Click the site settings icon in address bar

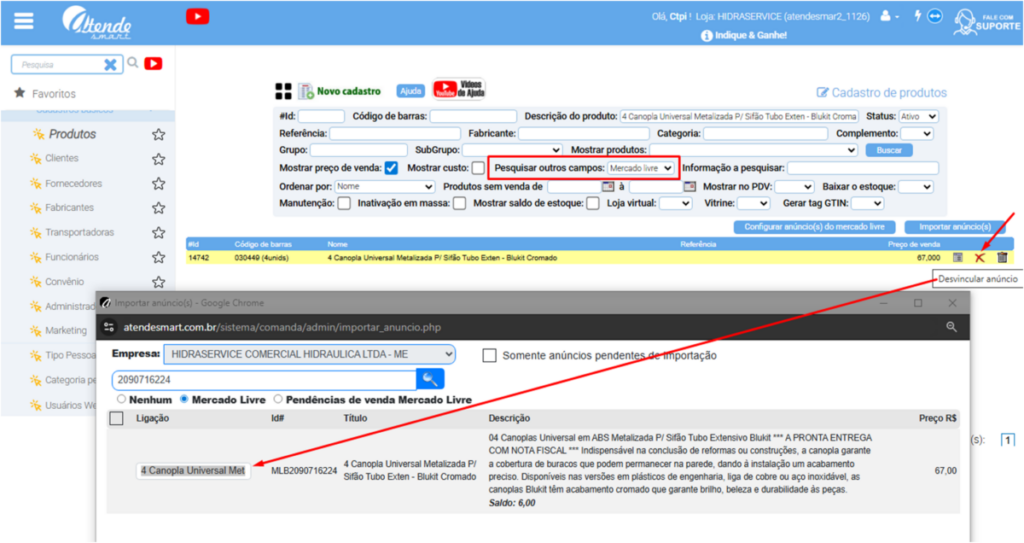tap(109, 327)
